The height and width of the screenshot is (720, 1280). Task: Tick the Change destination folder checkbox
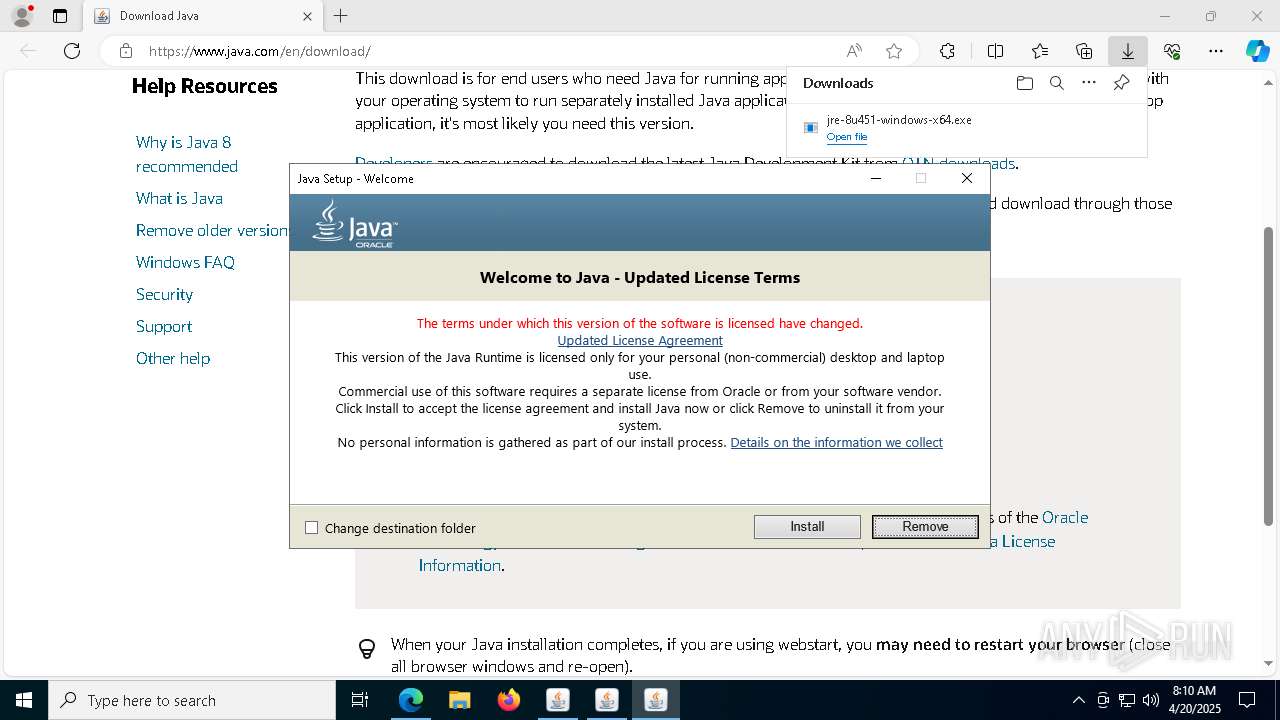pos(311,528)
